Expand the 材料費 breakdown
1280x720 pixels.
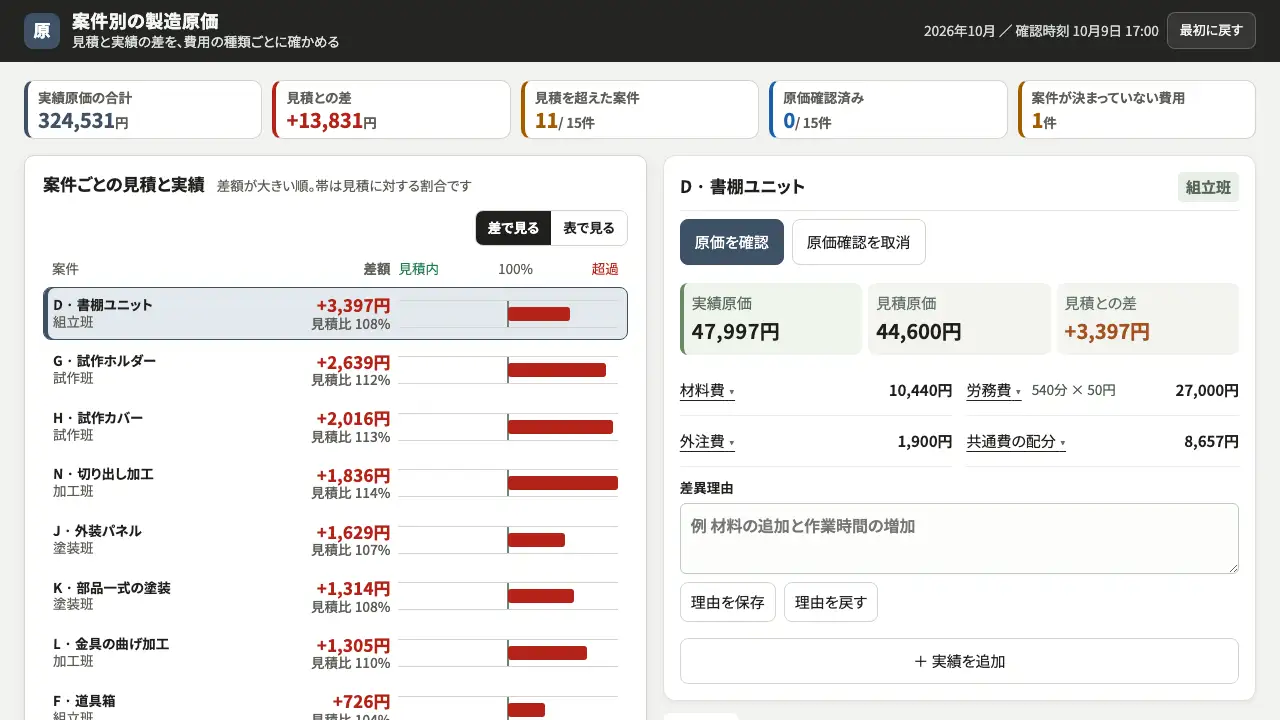coord(707,391)
